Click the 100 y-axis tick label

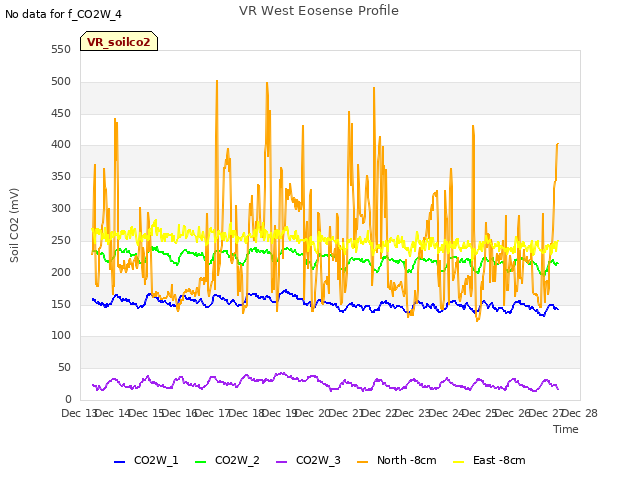coord(61,336)
